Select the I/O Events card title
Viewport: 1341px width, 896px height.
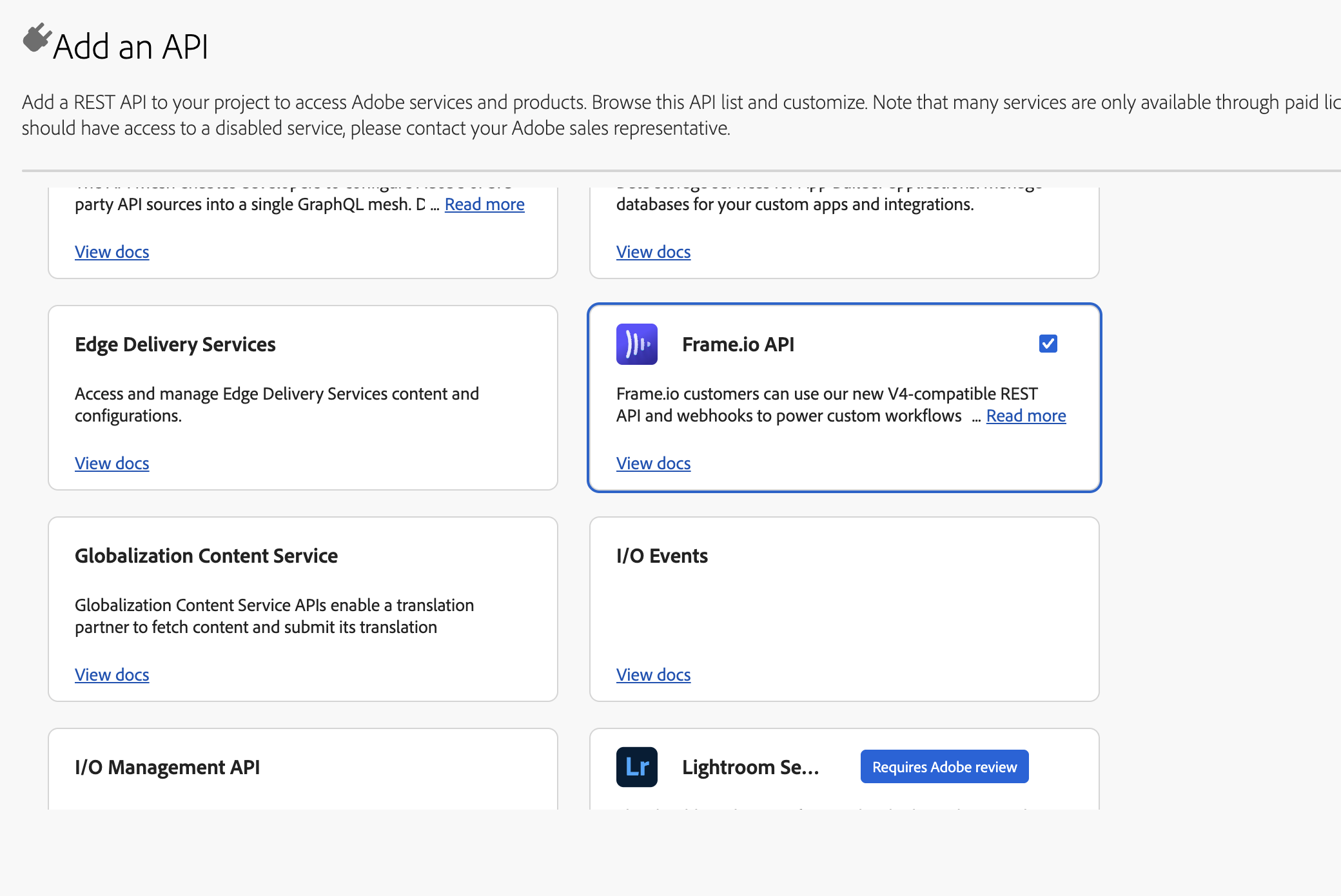coord(662,556)
